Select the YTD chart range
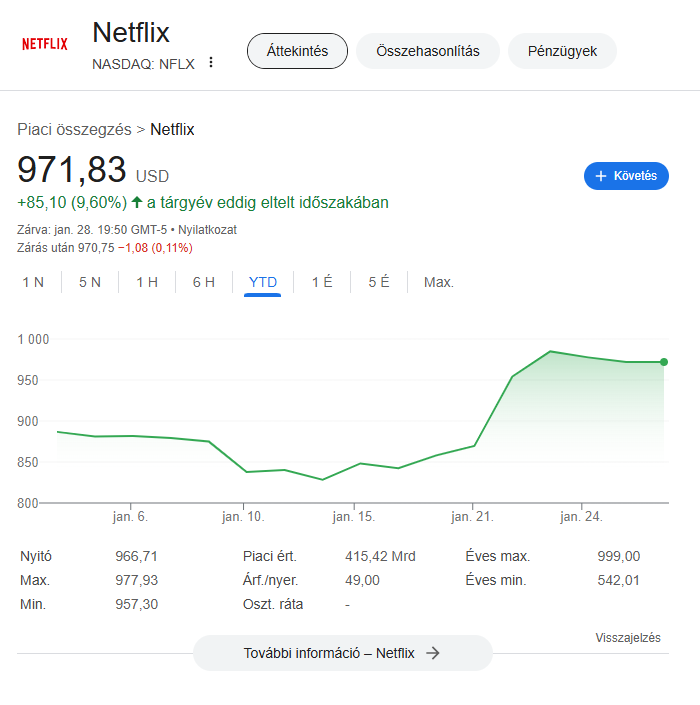Image resolution: width=700 pixels, height=705 pixels. click(263, 282)
